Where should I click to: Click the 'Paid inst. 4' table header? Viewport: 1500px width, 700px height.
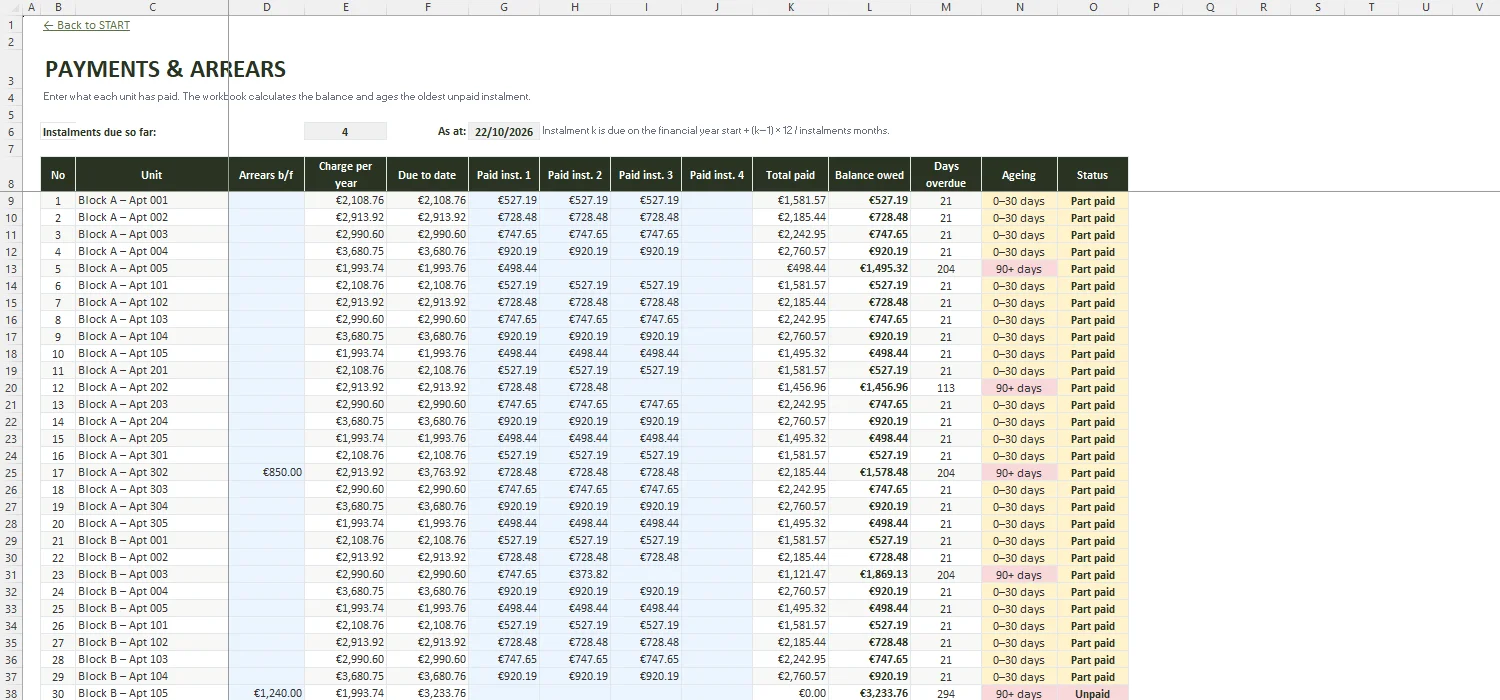717,174
